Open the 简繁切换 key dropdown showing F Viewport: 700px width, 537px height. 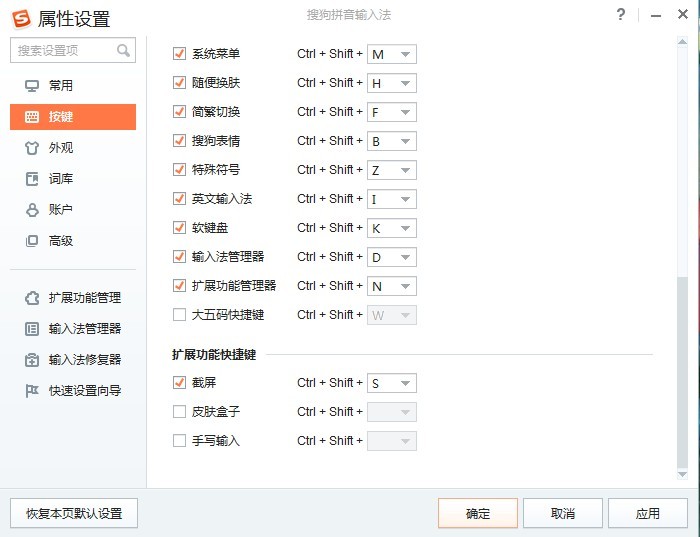(x=392, y=112)
